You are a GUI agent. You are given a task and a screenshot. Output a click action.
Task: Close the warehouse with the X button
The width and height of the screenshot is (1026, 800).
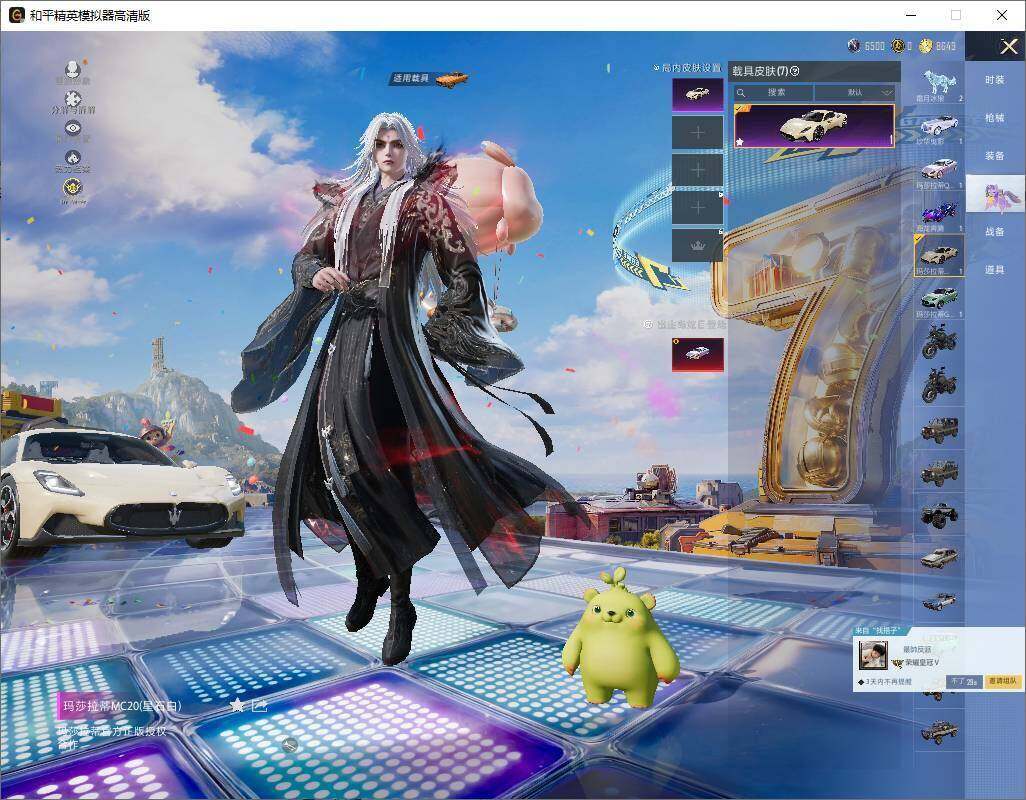(x=1008, y=46)
